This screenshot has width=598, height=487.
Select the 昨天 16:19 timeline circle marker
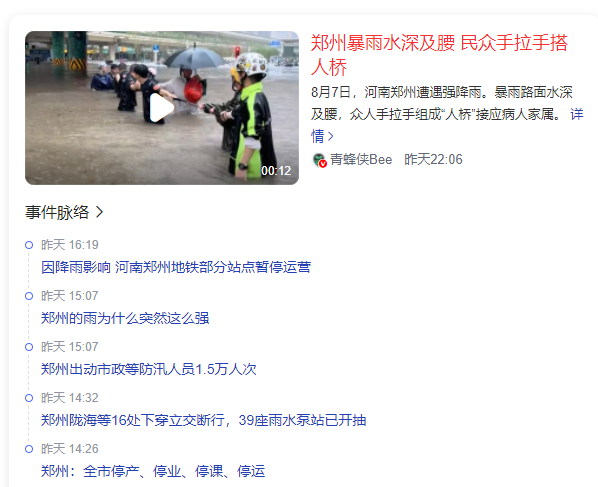click(x=29, y=245)
